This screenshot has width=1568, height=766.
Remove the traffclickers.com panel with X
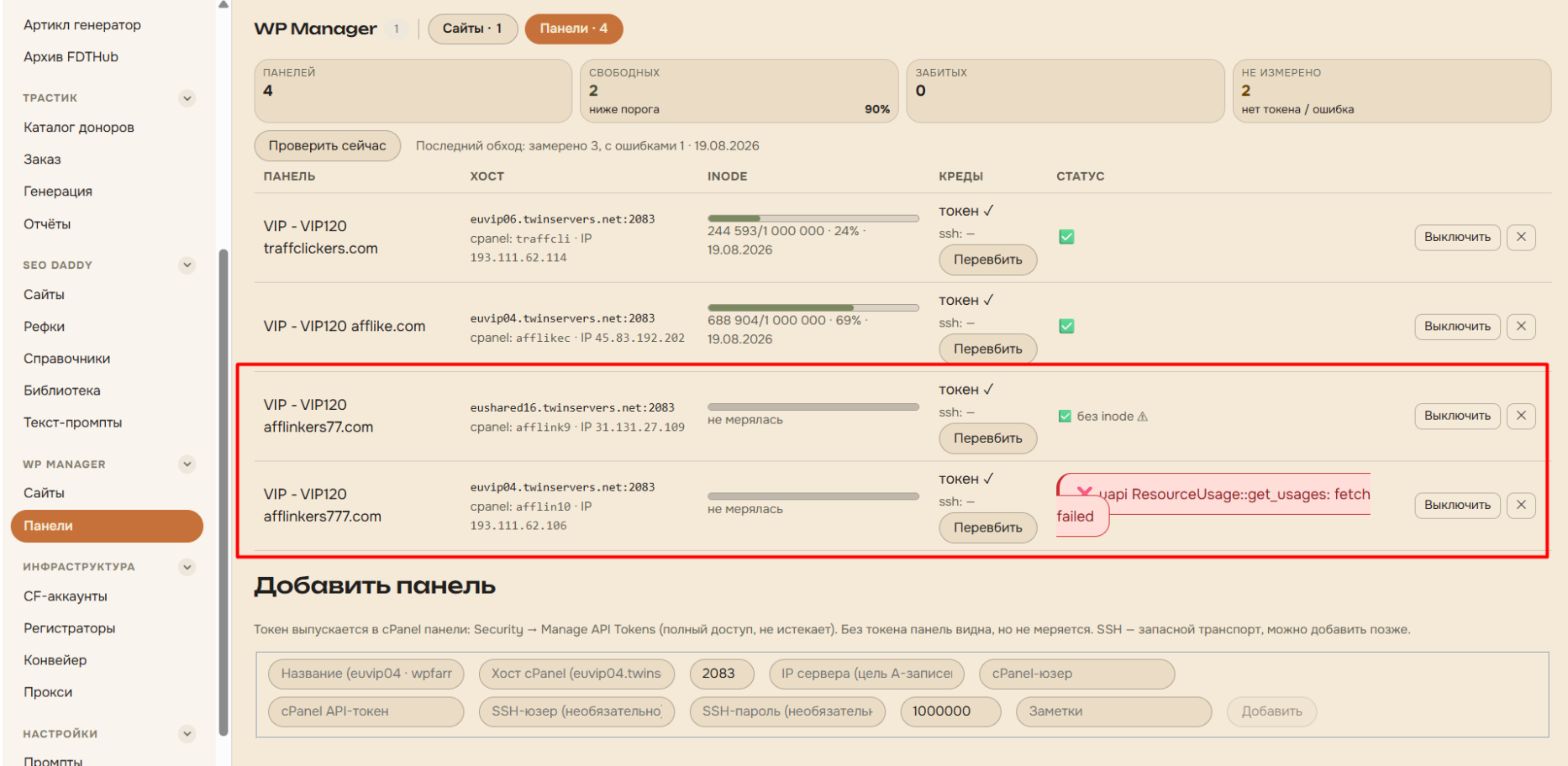click(x=1521, y=237)
